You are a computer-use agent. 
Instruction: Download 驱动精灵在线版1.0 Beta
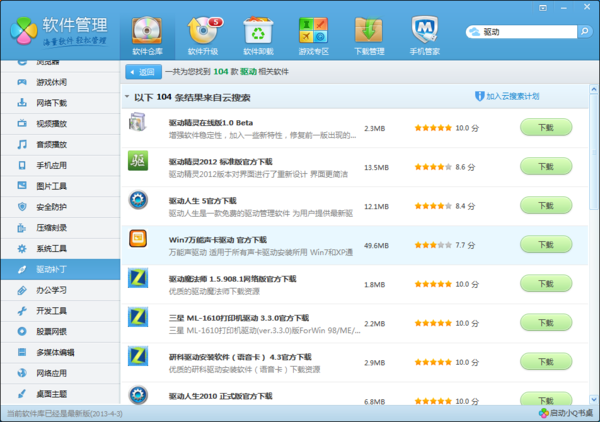[x=546, y=127]
